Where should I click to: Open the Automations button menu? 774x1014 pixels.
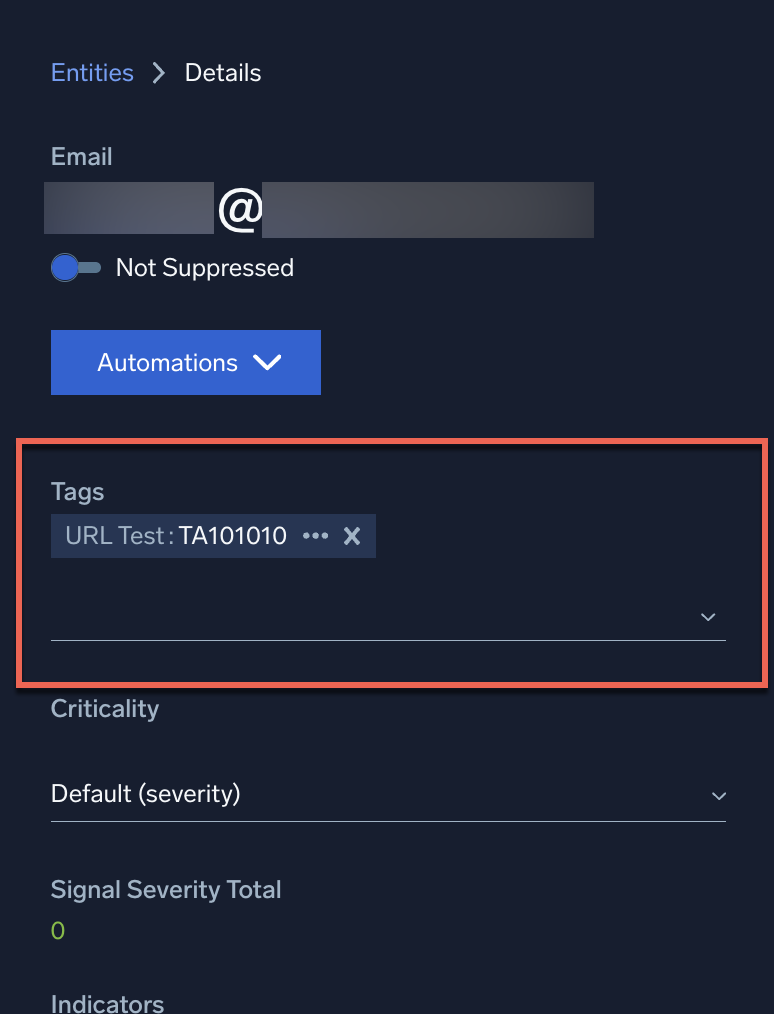pyautogui.click(x=167, y=363)
